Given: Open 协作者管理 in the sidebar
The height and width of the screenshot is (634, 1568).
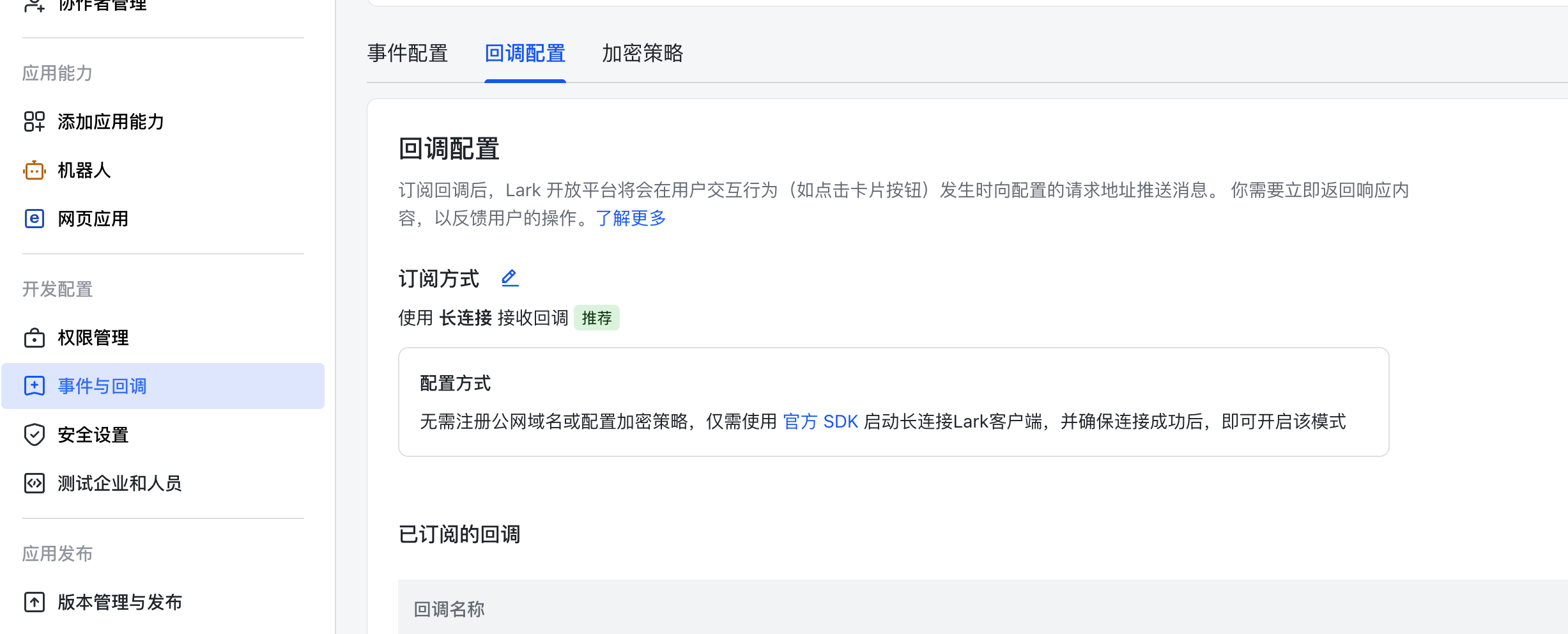Looking at the screenshot, I should (102, 5).
